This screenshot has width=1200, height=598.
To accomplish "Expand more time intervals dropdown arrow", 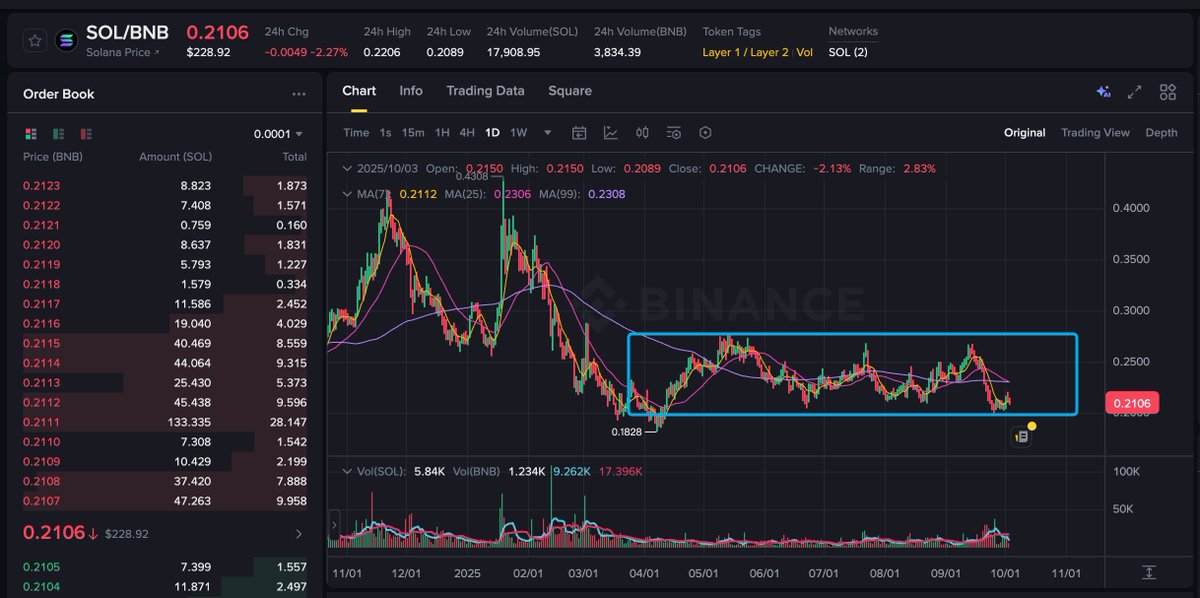I will click(x=547, y=133).
